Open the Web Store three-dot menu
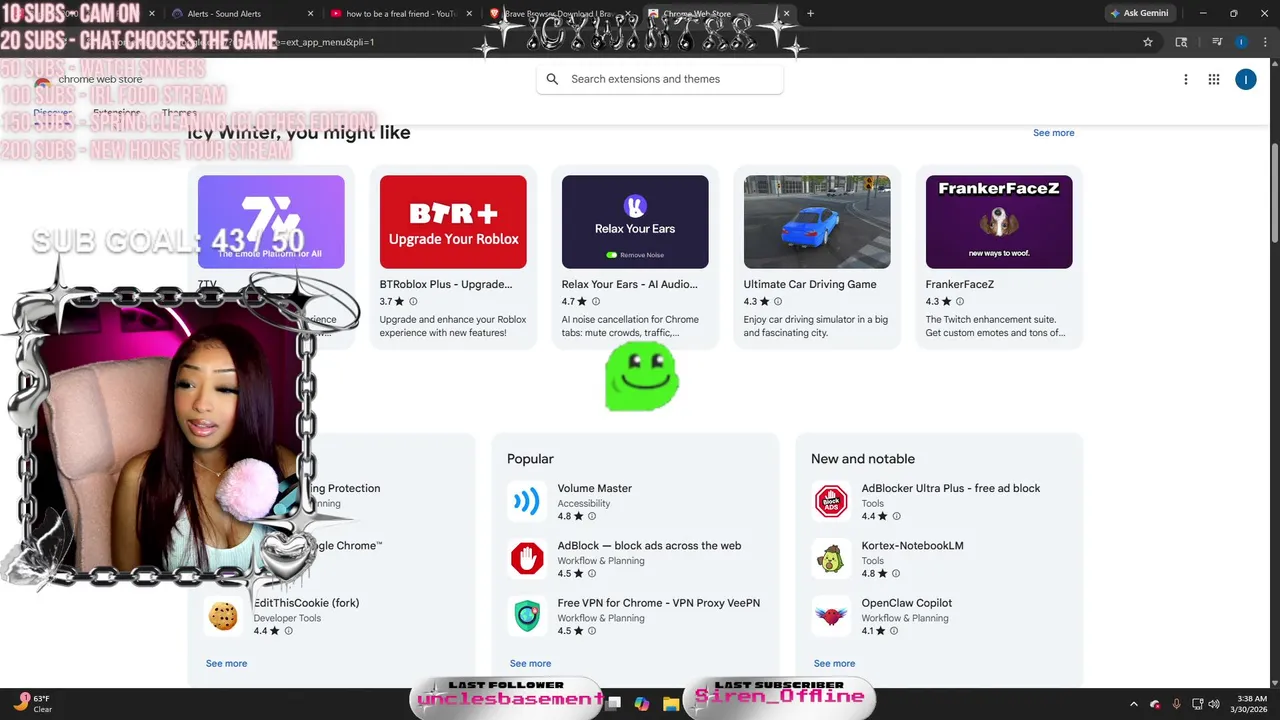1280x720 pixels. tap(1186, 79)
